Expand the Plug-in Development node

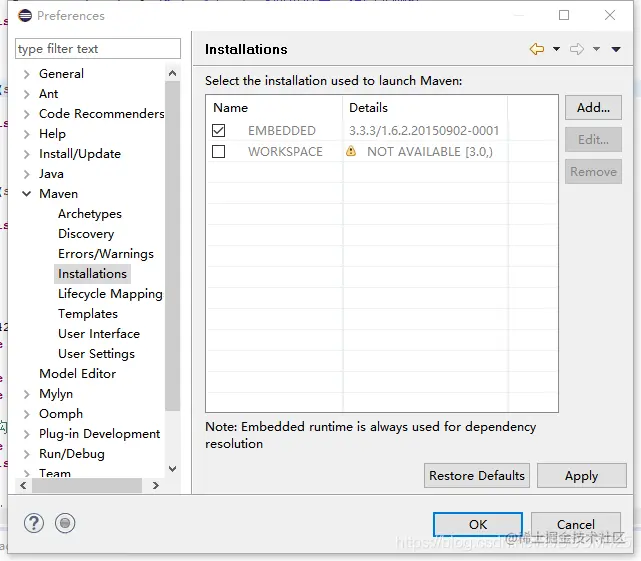click(x=27, y=434)
